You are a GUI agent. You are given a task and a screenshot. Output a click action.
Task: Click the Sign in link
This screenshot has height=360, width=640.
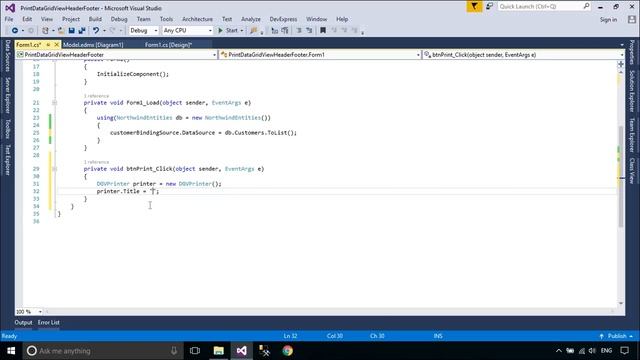click(x=608, y=20)
